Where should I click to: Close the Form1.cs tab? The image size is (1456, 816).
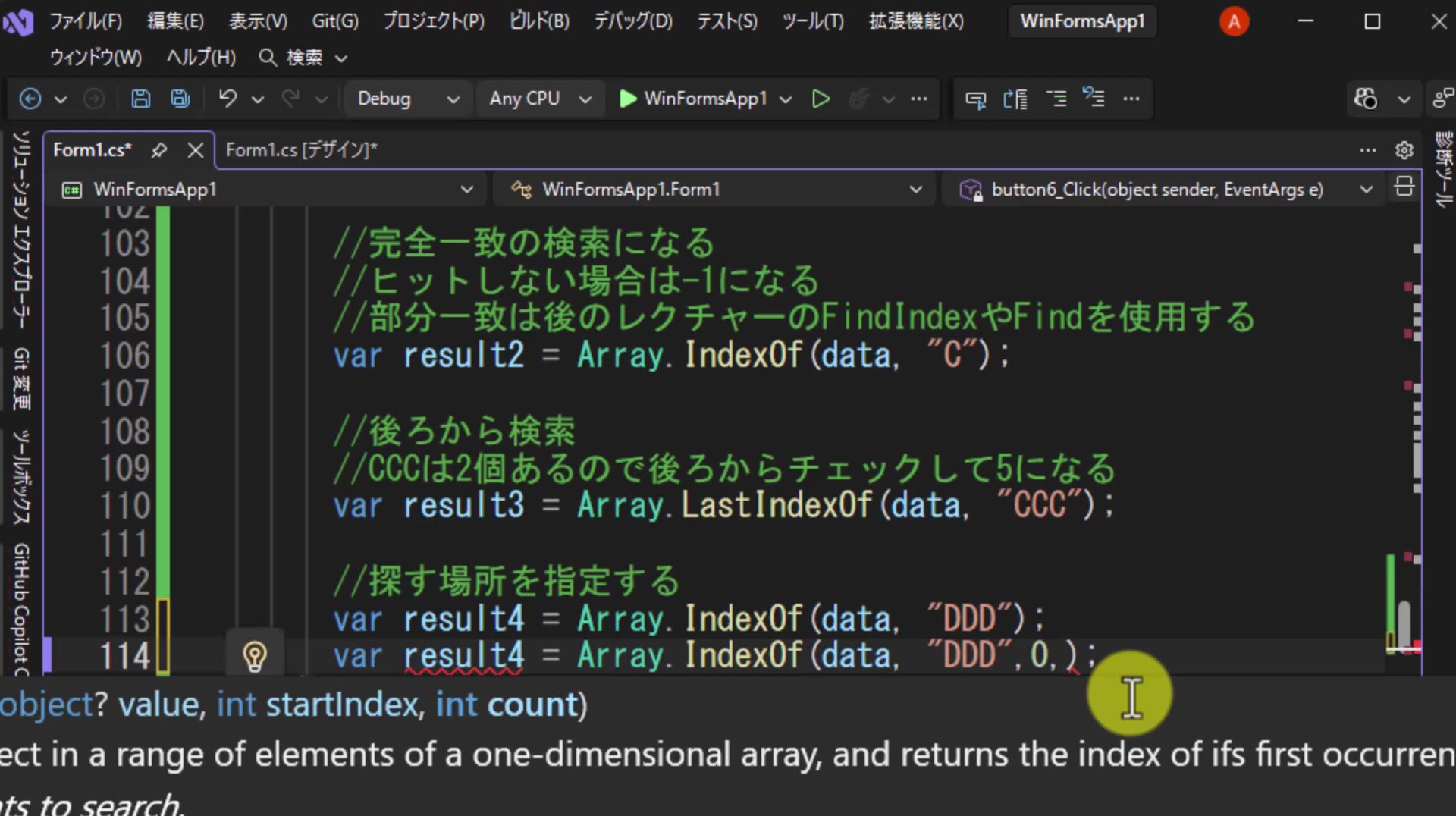pos(196,150)
